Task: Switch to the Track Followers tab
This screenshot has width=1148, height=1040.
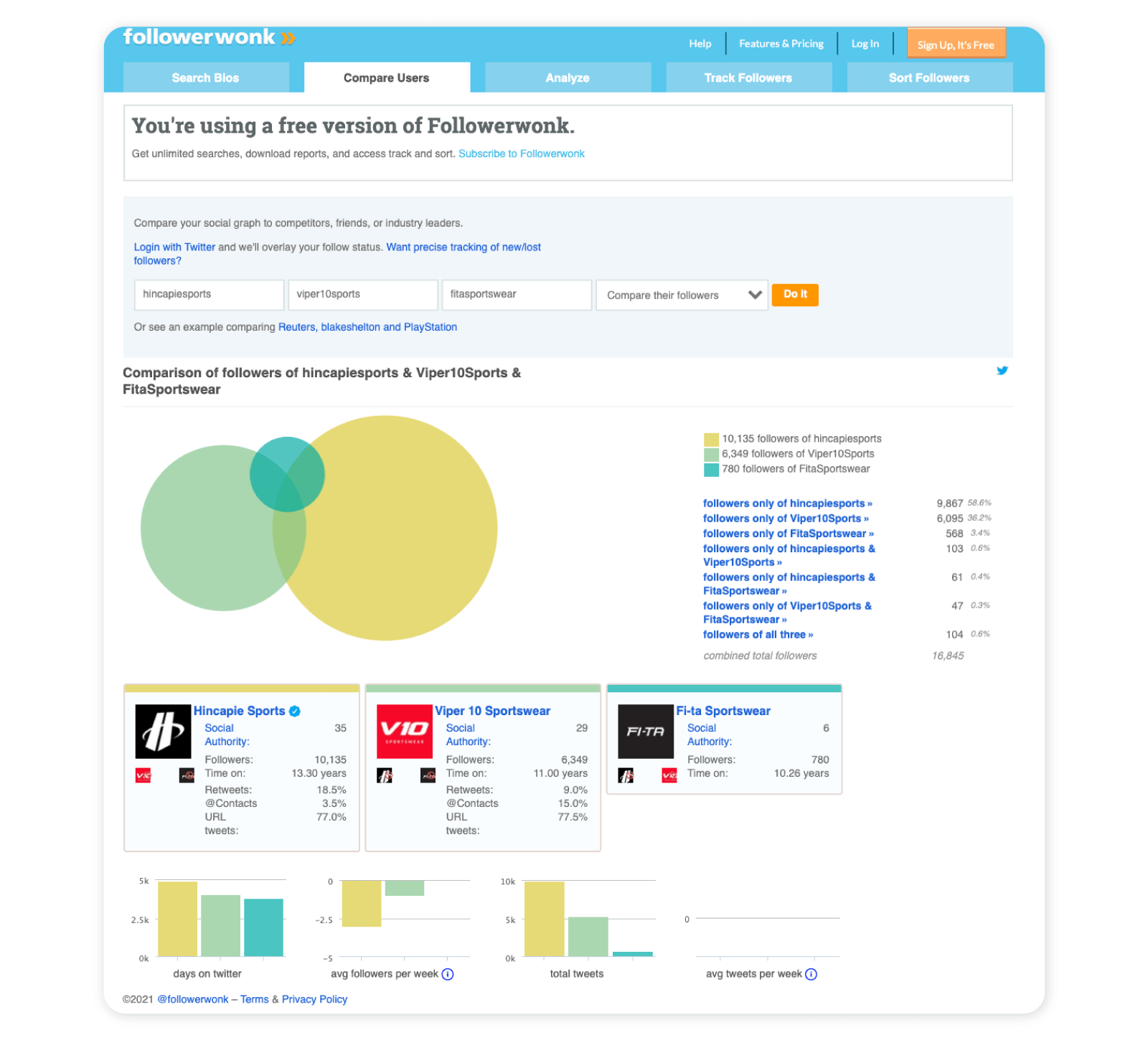Action: pyautogui.click(x=748, y=77)
